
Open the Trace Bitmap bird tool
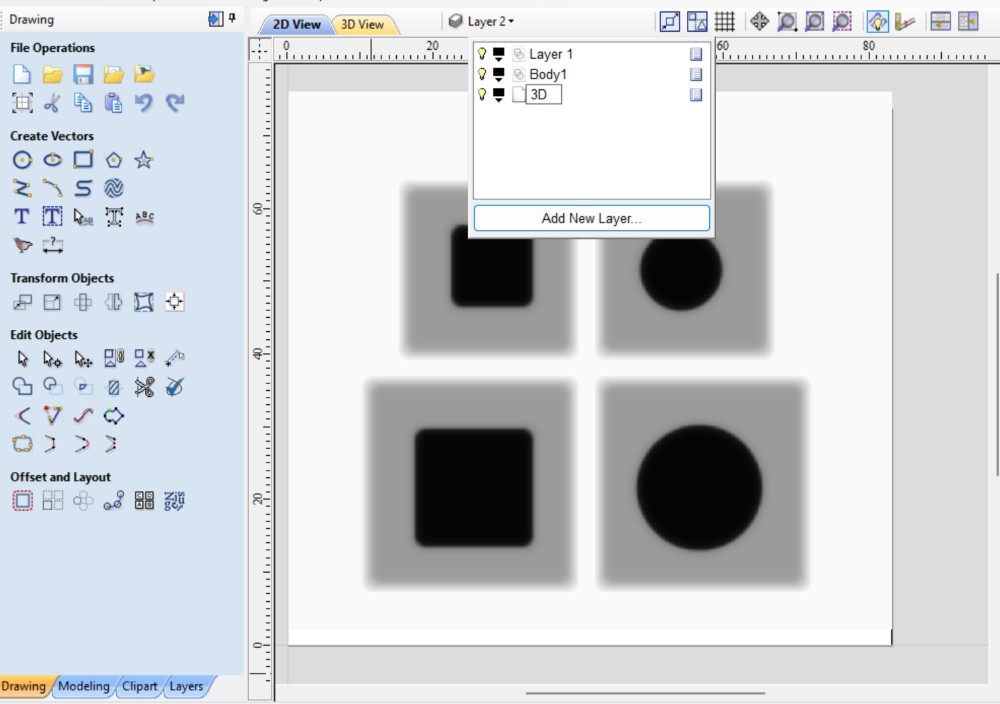click(x=22, y=246)
